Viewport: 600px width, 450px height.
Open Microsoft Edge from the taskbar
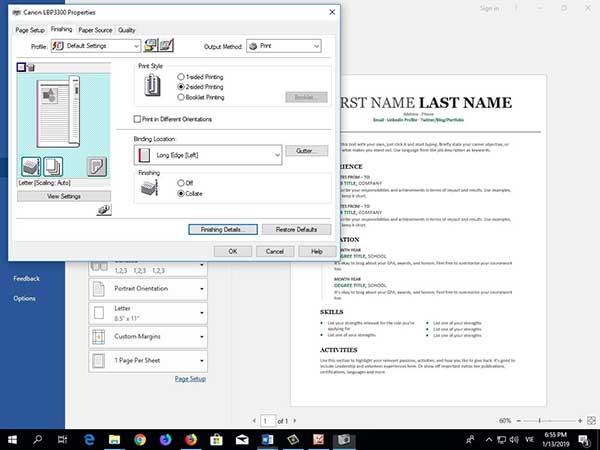tap(89, 440)
